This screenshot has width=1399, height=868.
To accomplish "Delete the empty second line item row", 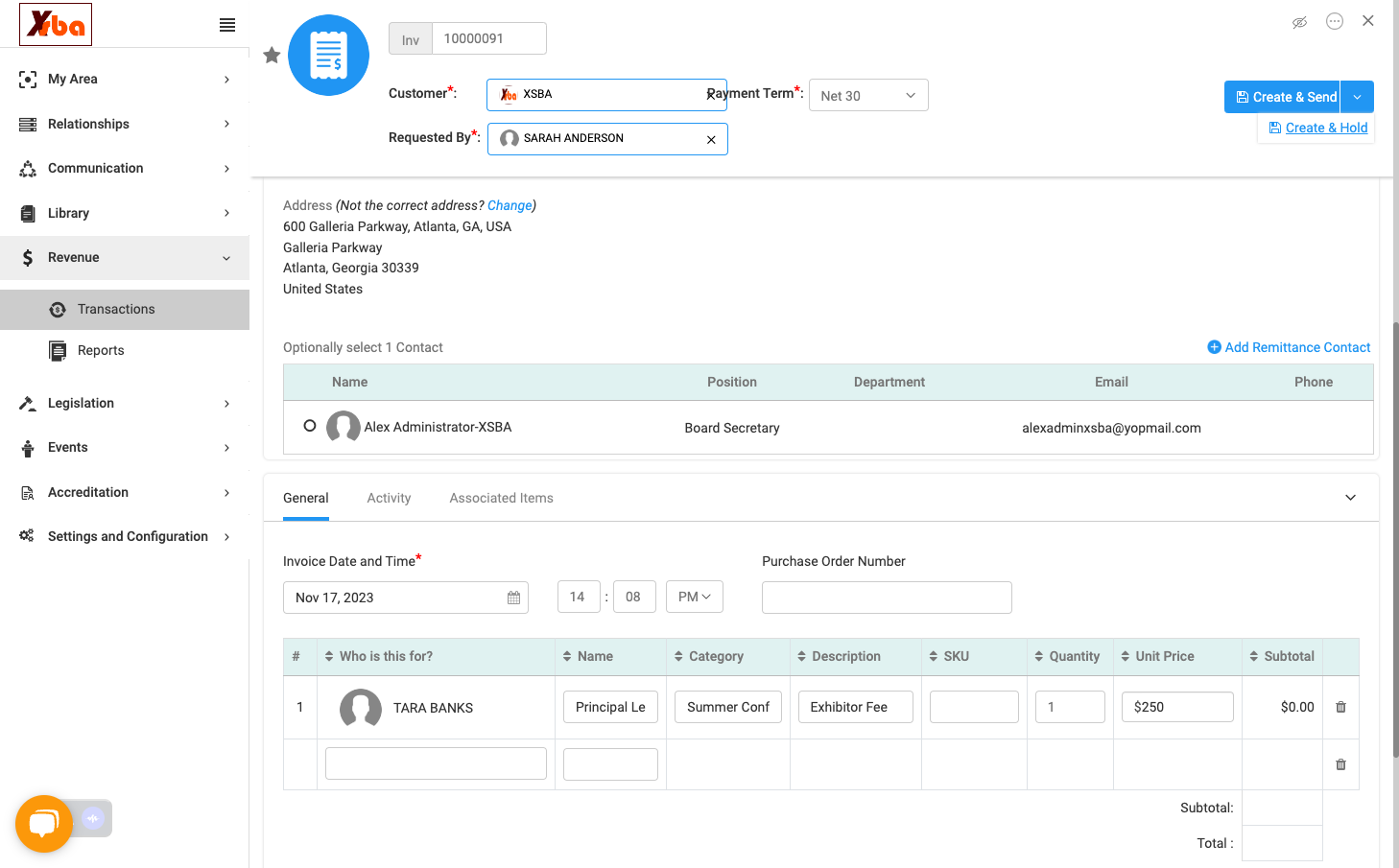I will click(x=1340, y=764).
